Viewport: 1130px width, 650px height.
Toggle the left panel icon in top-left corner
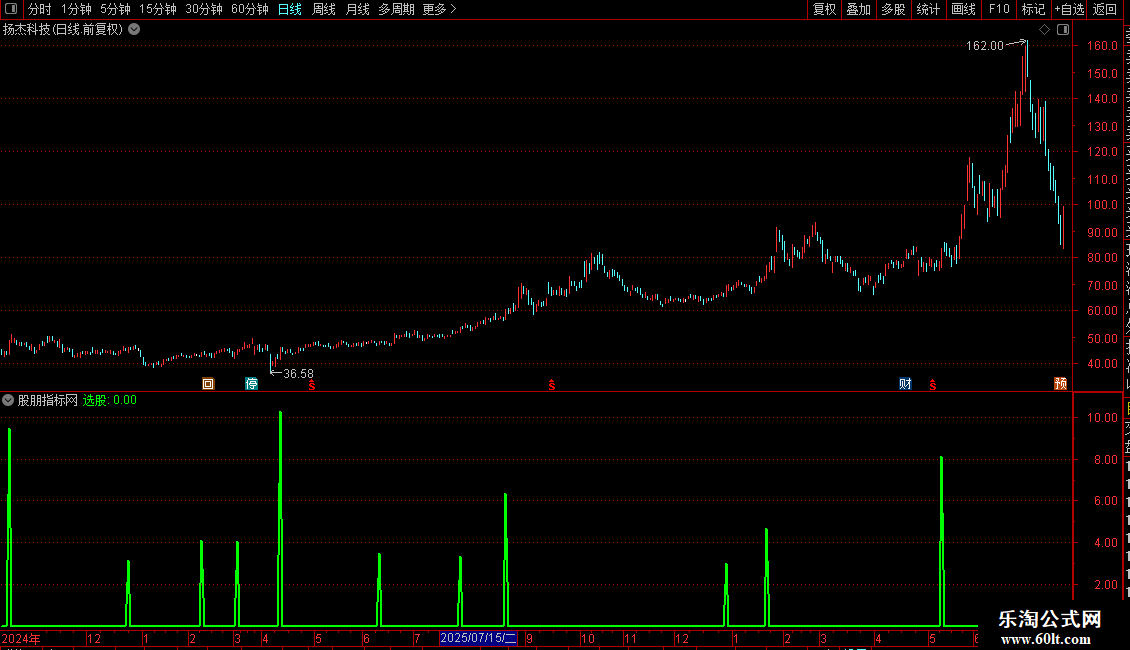[x=11, y=9]
